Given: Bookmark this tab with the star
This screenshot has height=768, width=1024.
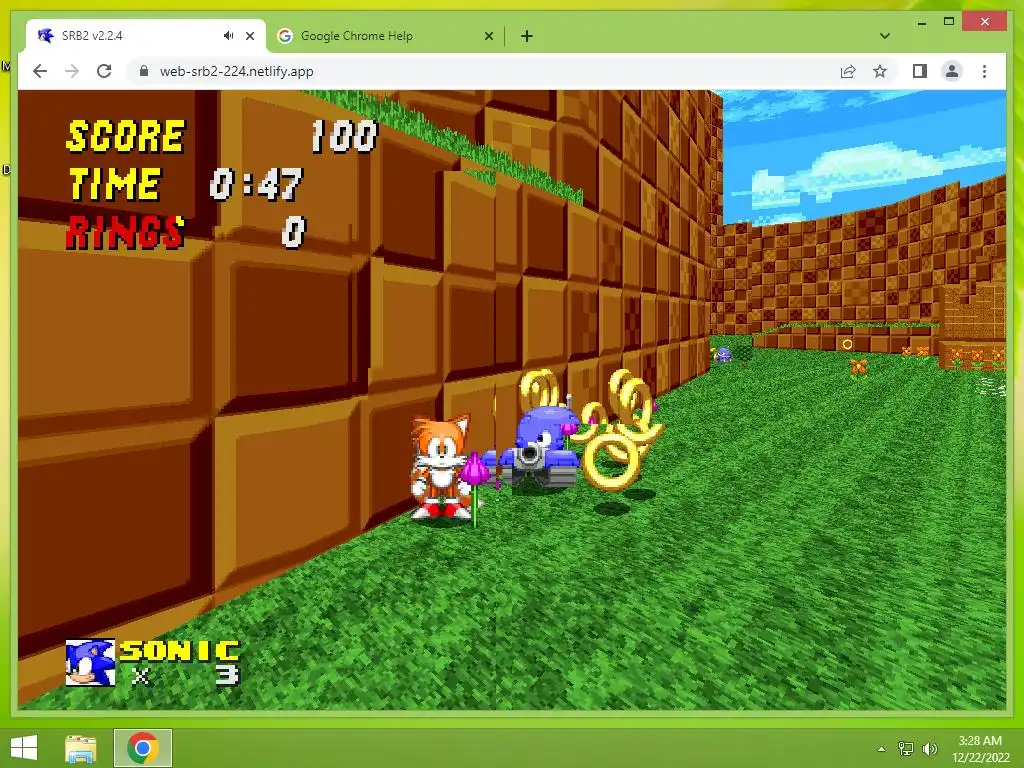Looking at the screenshot, I should pos(880,71).
